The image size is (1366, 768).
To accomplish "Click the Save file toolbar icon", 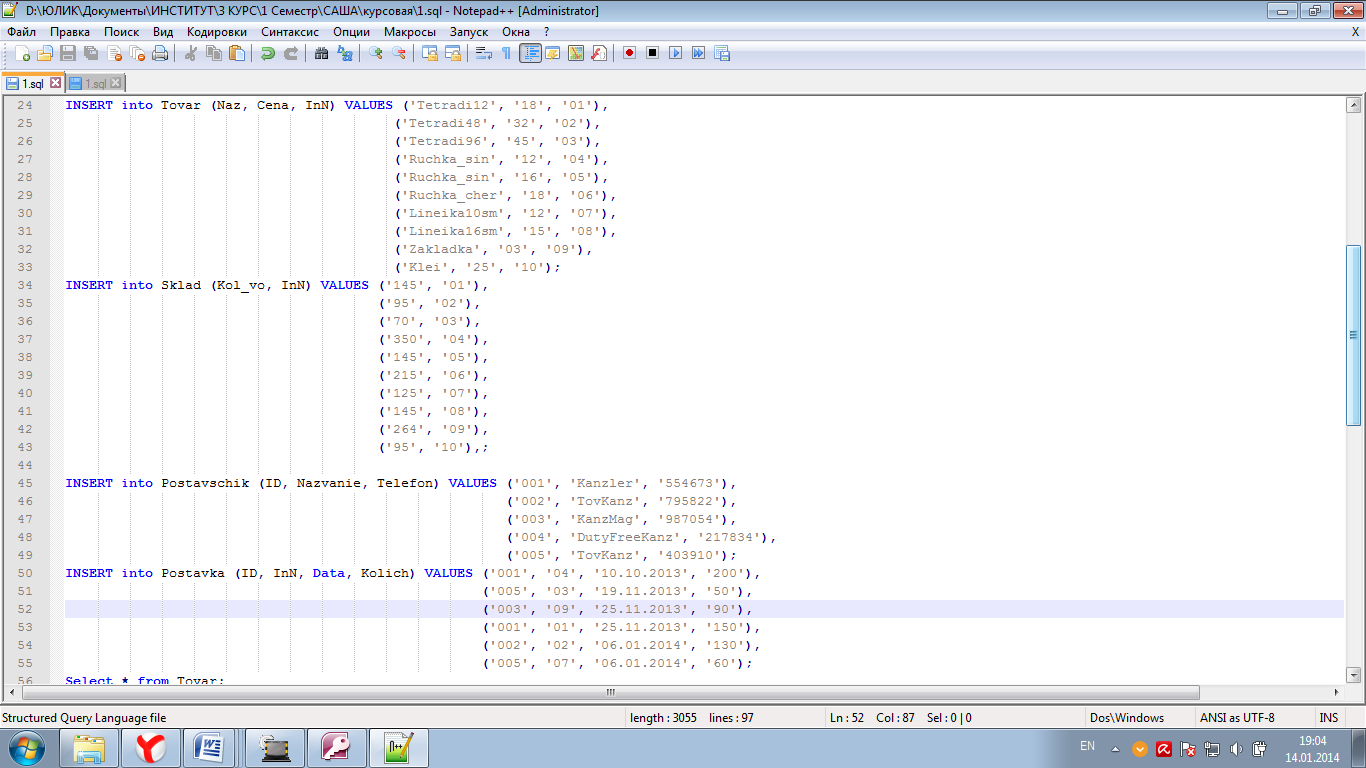I will coord(68,53).
